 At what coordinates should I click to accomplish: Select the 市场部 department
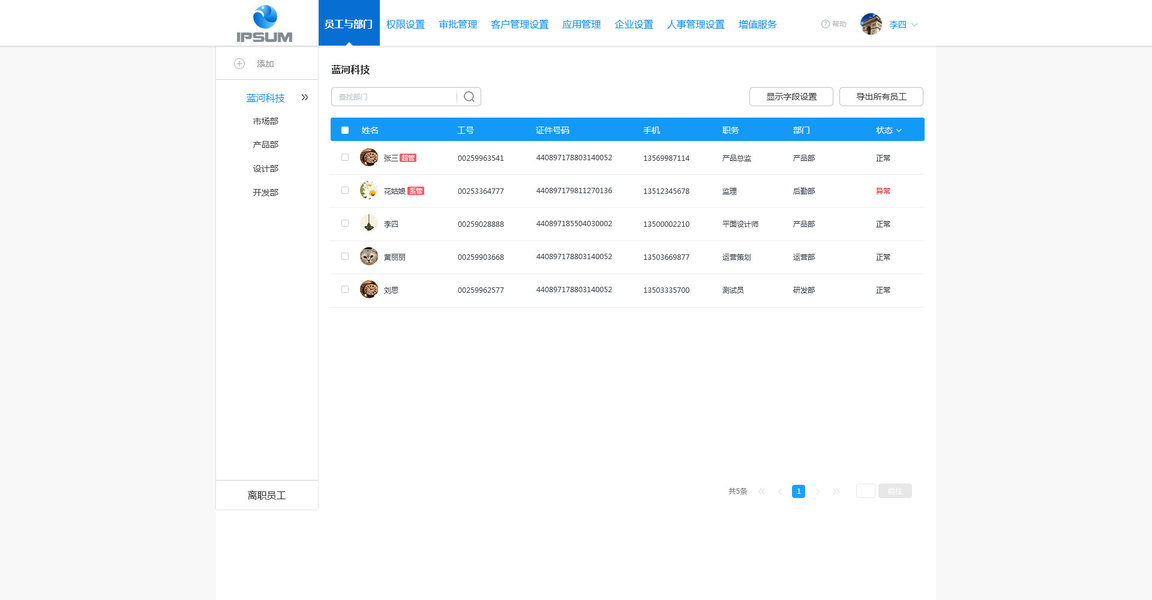[265, 121]
